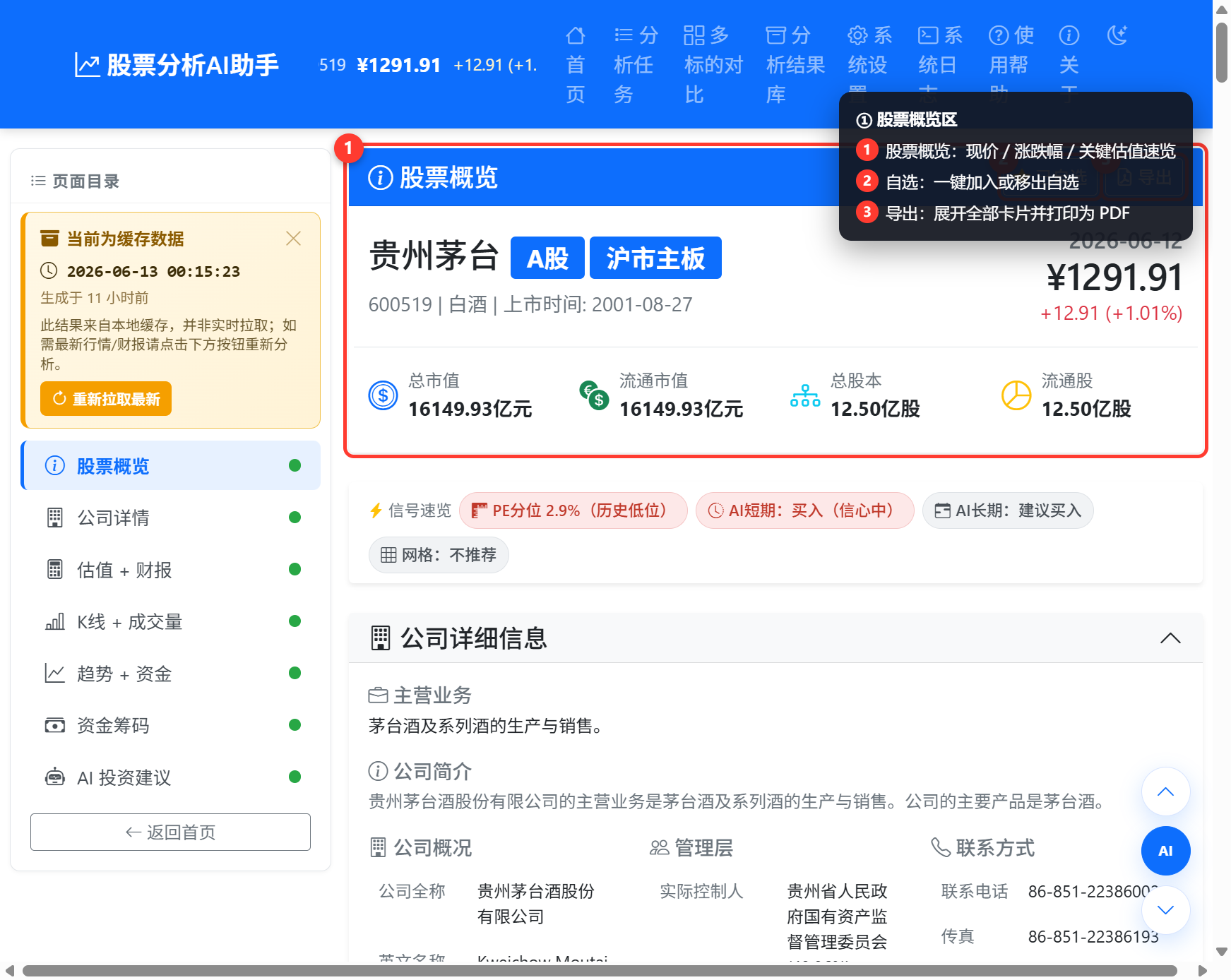1231x980 pixels.
Task: Jump to K线 + 成交量 section
Action: pyautogui.click(x=171, y=621)
